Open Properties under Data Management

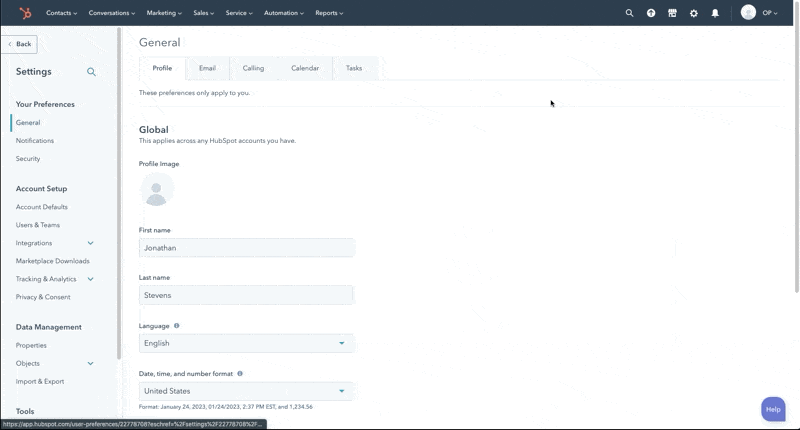[31, 345]
